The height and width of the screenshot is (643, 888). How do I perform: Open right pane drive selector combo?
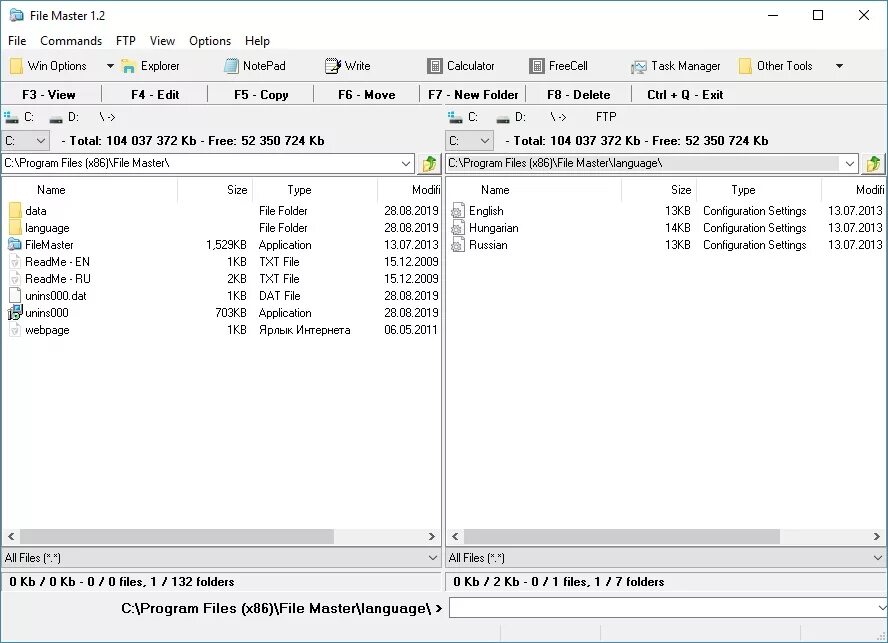pyautogui.click(x=469, y=140)
